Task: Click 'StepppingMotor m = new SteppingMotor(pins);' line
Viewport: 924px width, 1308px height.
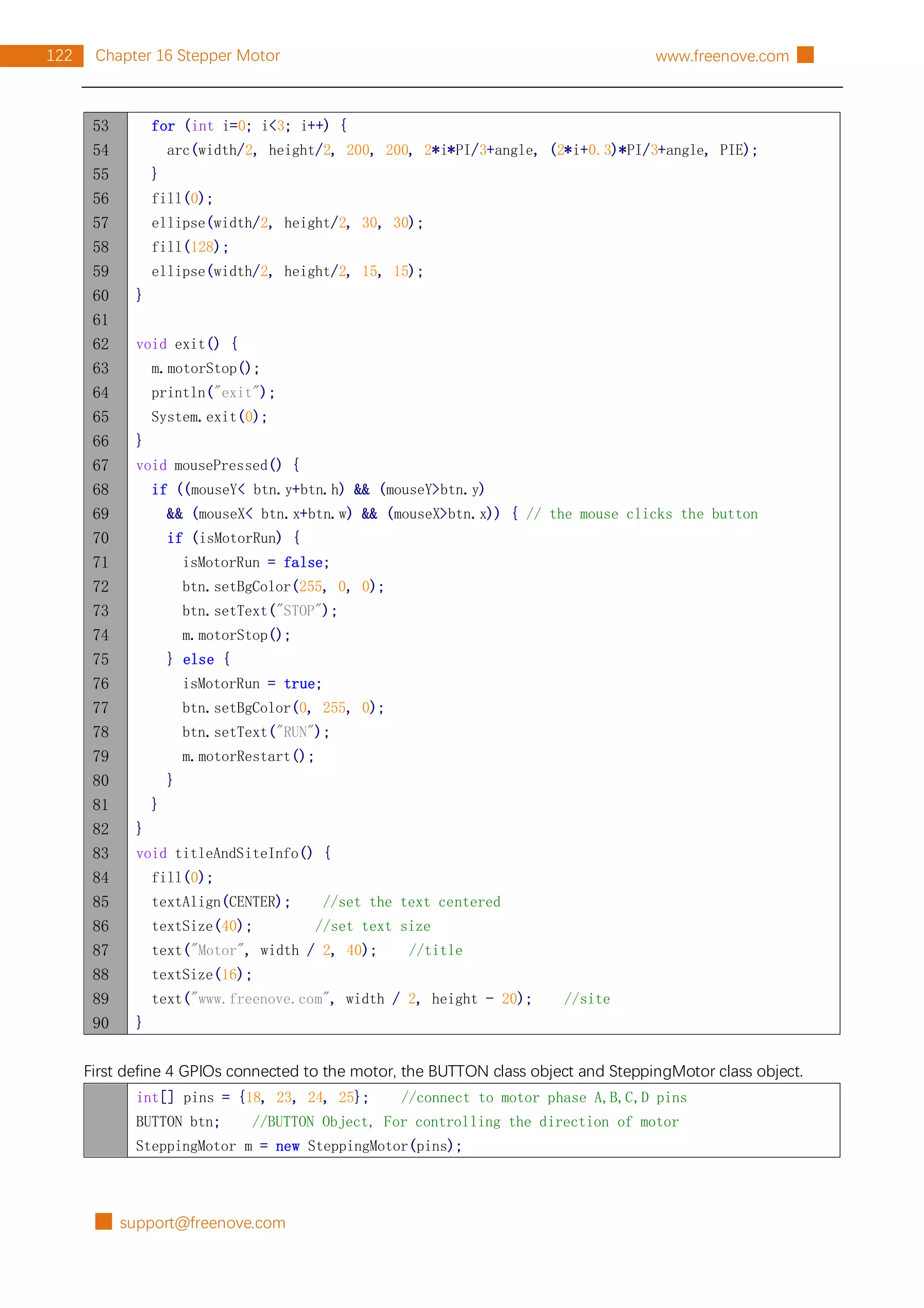Action: (299, 1146)
